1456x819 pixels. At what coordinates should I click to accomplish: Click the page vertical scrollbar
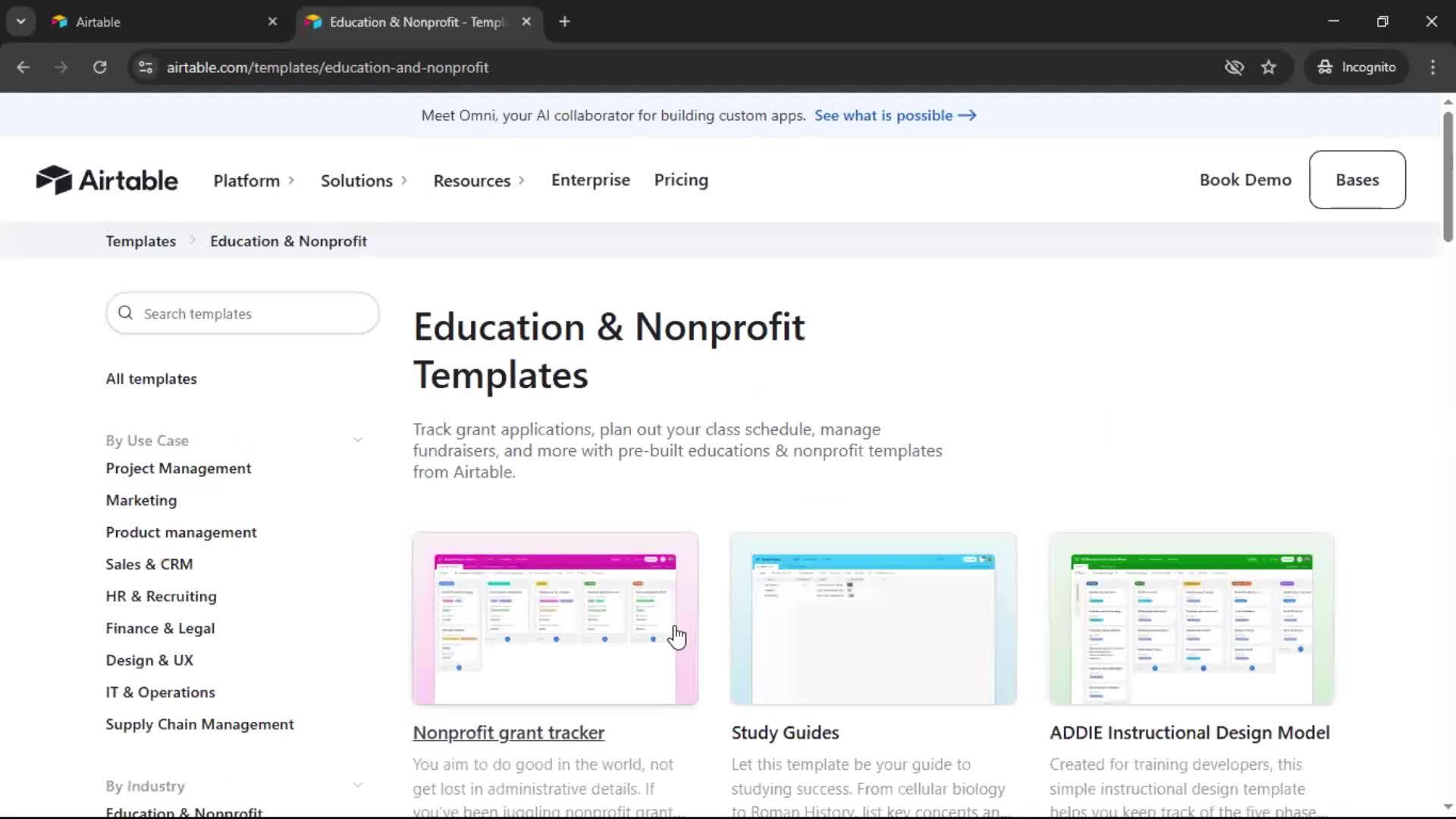[x=1448, y=177]
